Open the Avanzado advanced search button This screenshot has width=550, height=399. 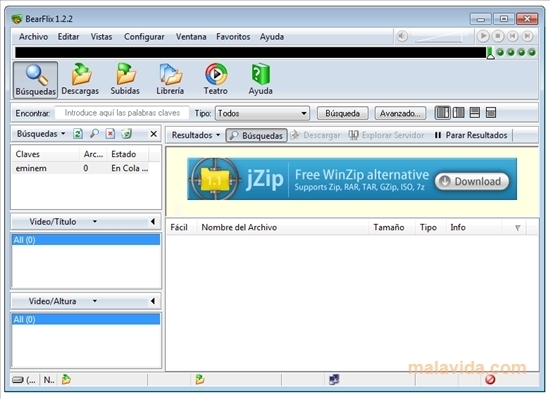tap(400, 113)
